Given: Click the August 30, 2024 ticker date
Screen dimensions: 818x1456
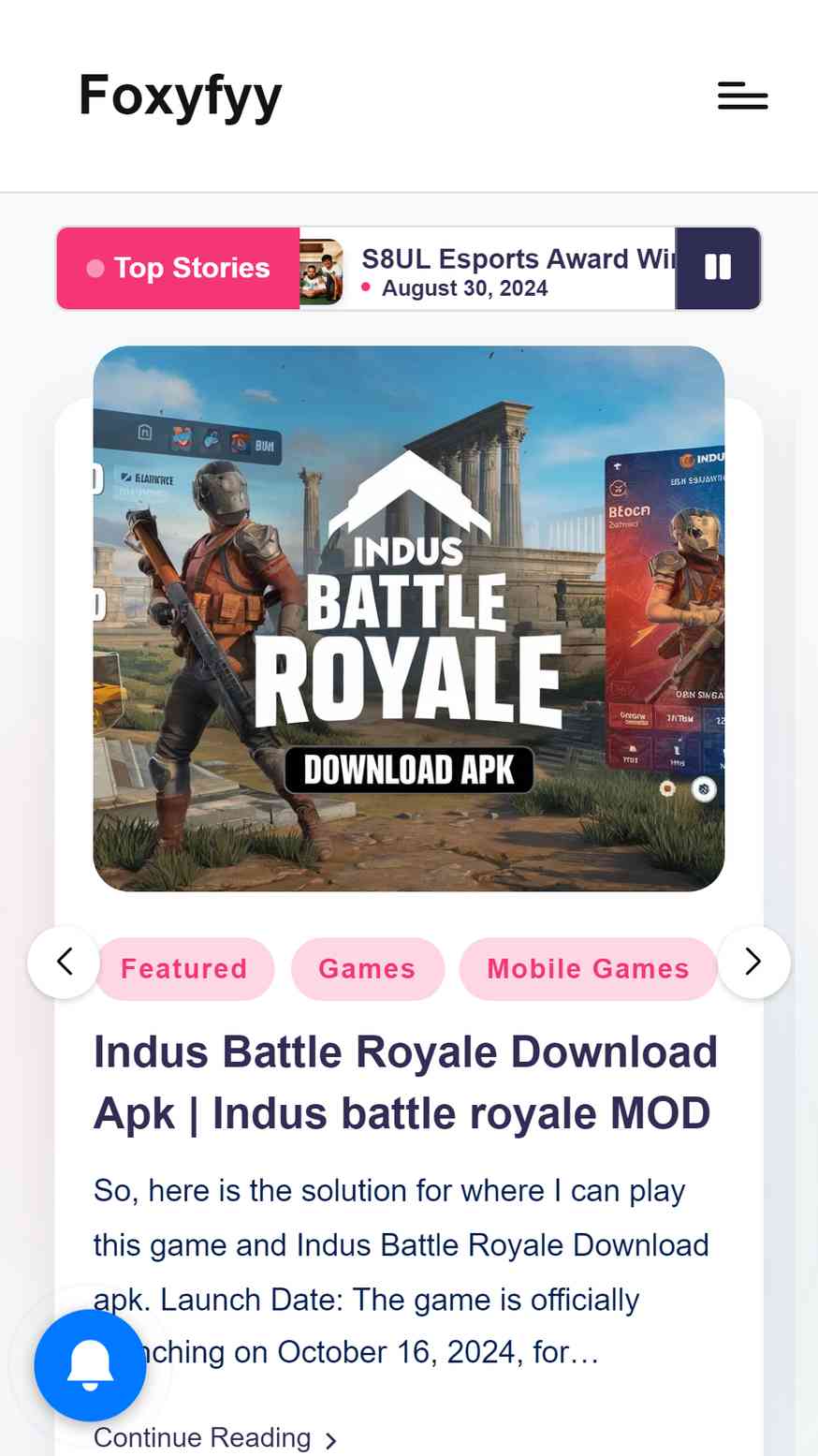Looking at the screenshot, I should [464, 288].
